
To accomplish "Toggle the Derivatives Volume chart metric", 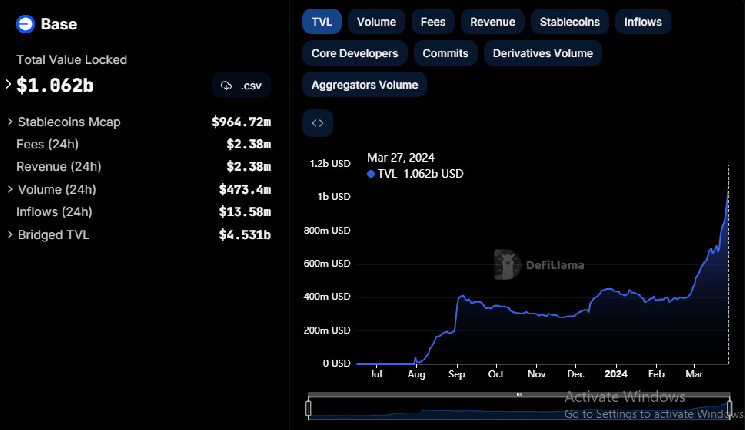I will pos(543,53).
